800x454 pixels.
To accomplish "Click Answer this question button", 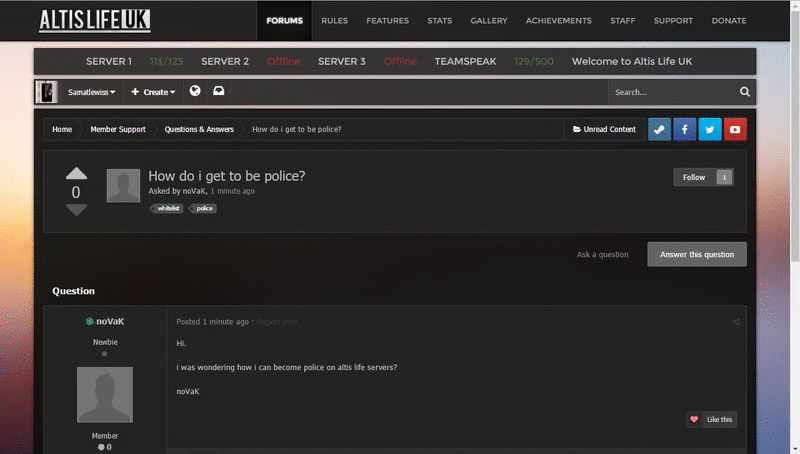I will click(697, 255).
